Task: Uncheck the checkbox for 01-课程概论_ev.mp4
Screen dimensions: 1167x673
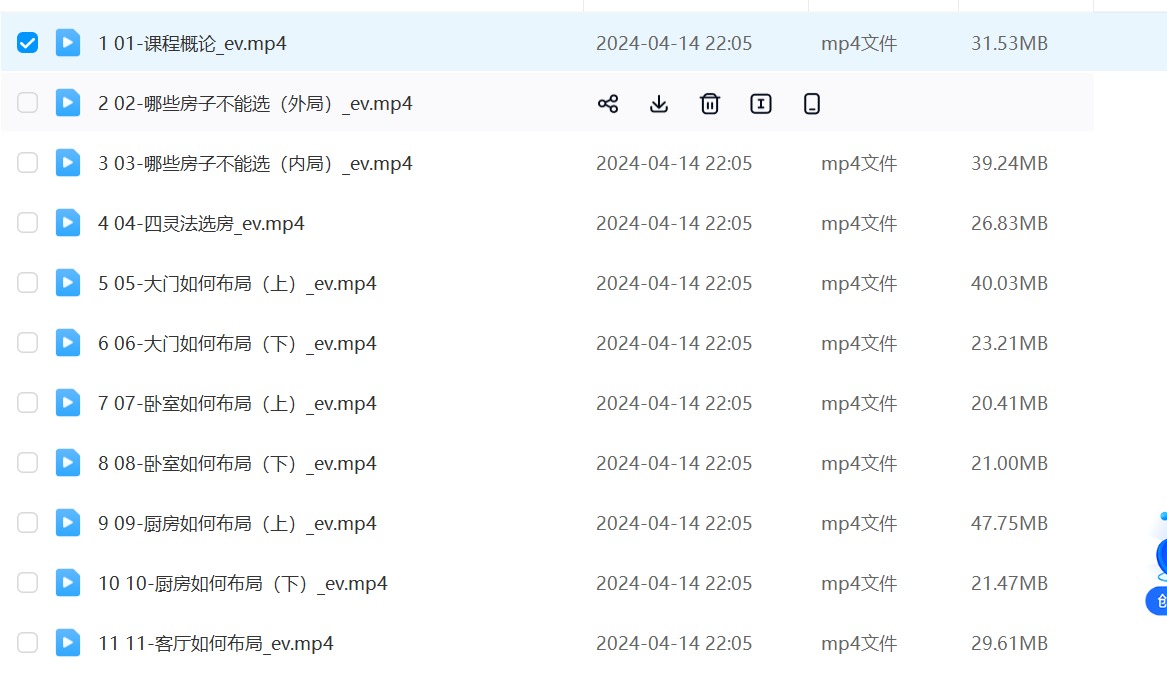Action: [x=28, y=43]
